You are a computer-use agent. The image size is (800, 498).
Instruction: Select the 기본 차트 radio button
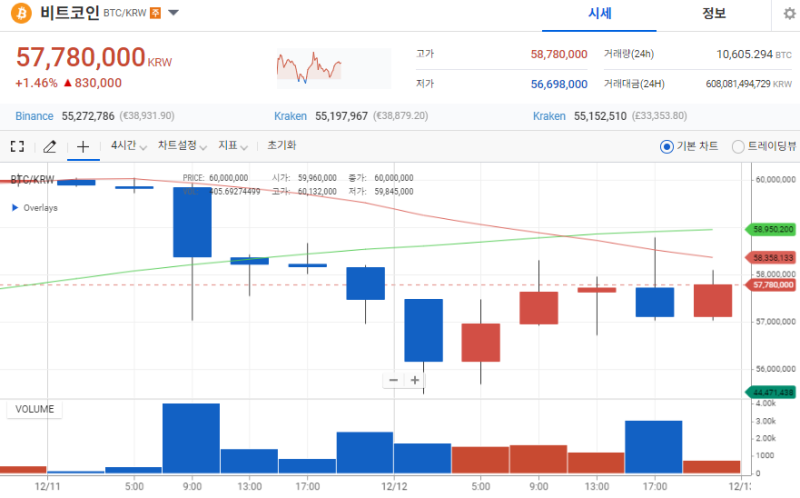point(666,147)
